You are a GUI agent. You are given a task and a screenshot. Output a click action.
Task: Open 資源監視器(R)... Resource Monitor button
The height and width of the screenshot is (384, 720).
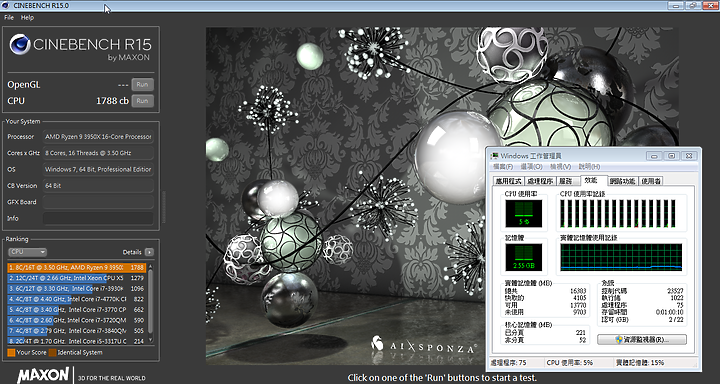pyautogui.click(x=642, y=339)
